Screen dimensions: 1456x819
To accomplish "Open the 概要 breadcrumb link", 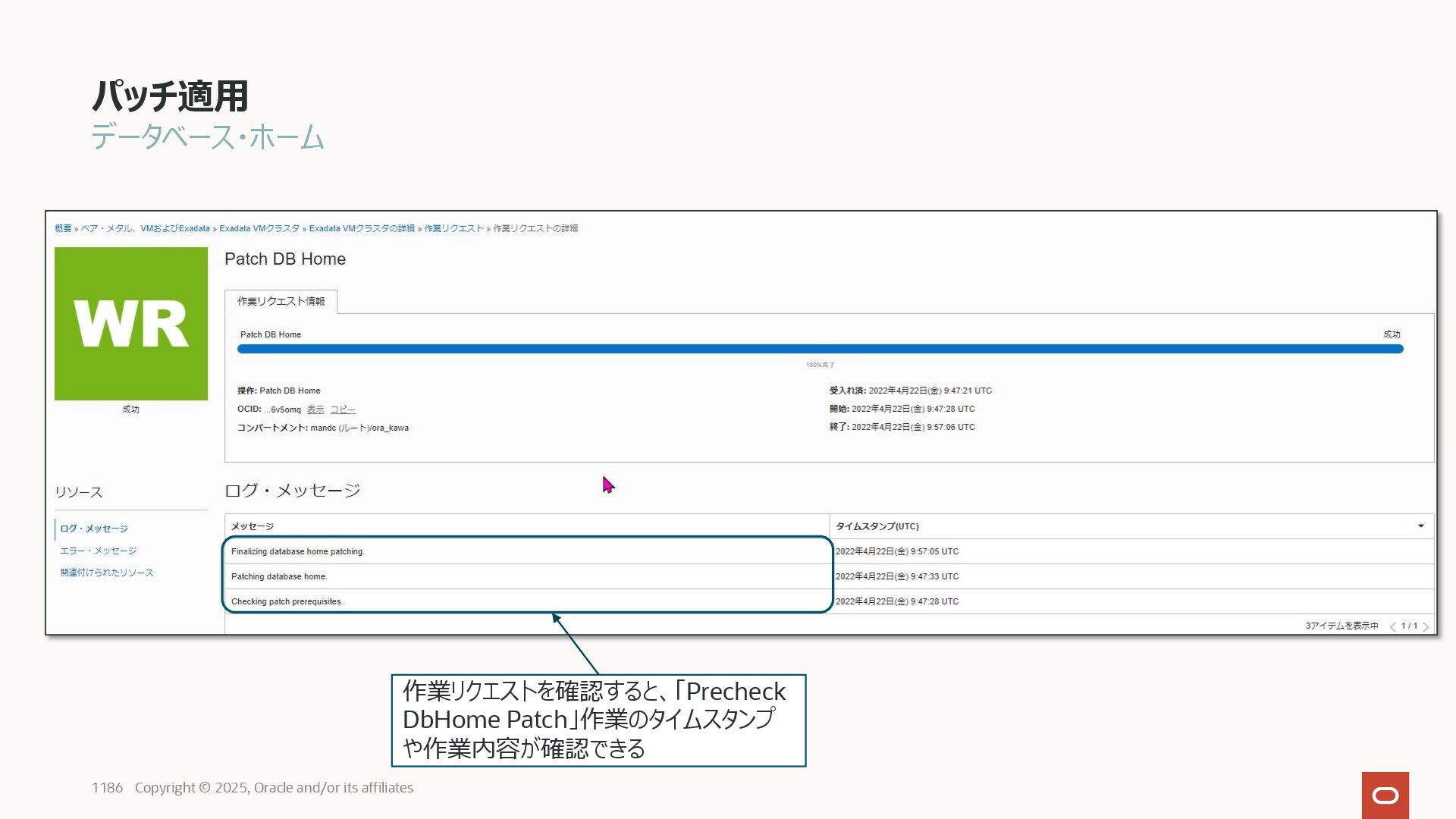I will point(63,228).
